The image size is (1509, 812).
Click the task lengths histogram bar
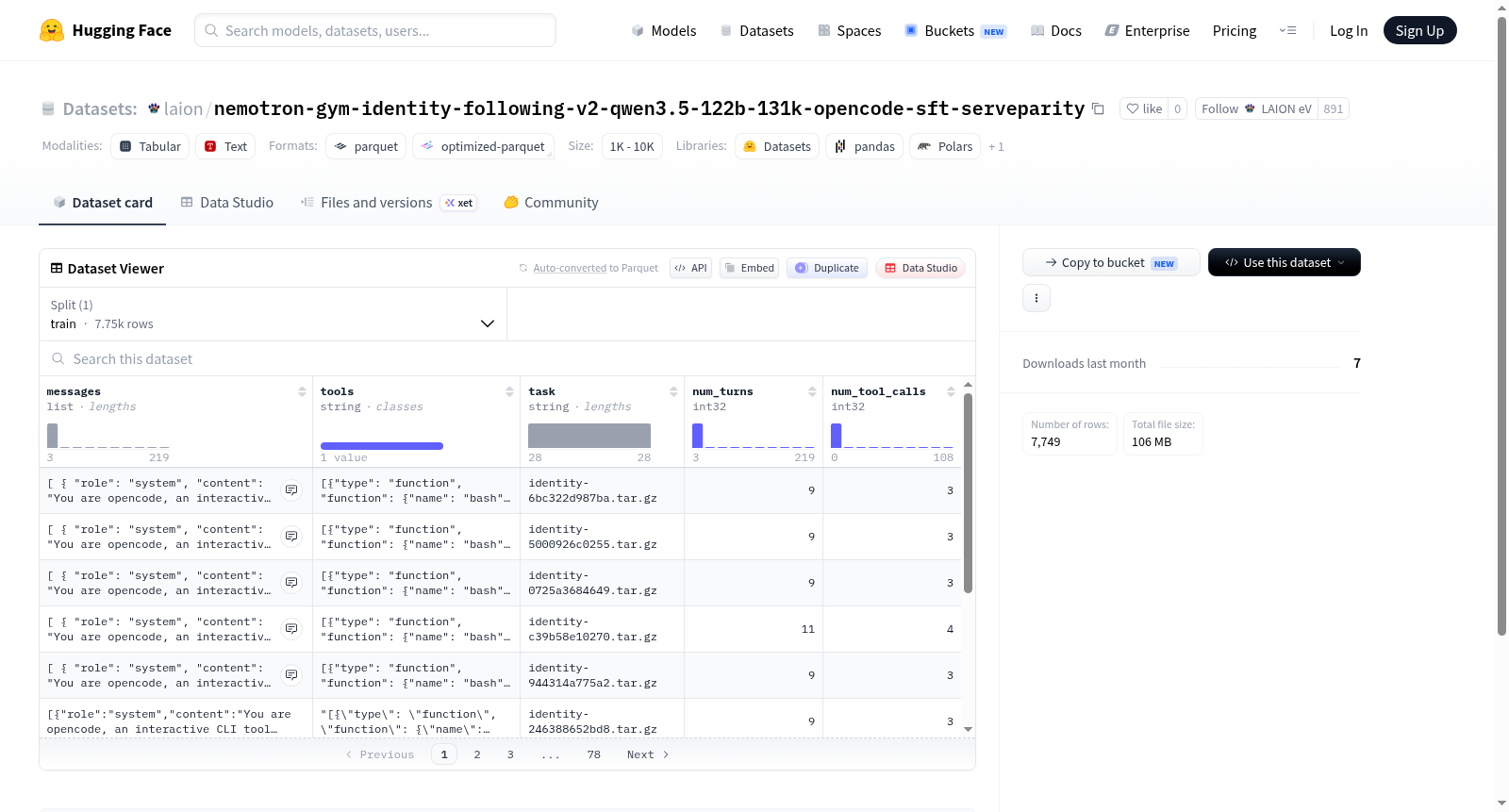tap(589, 435)
